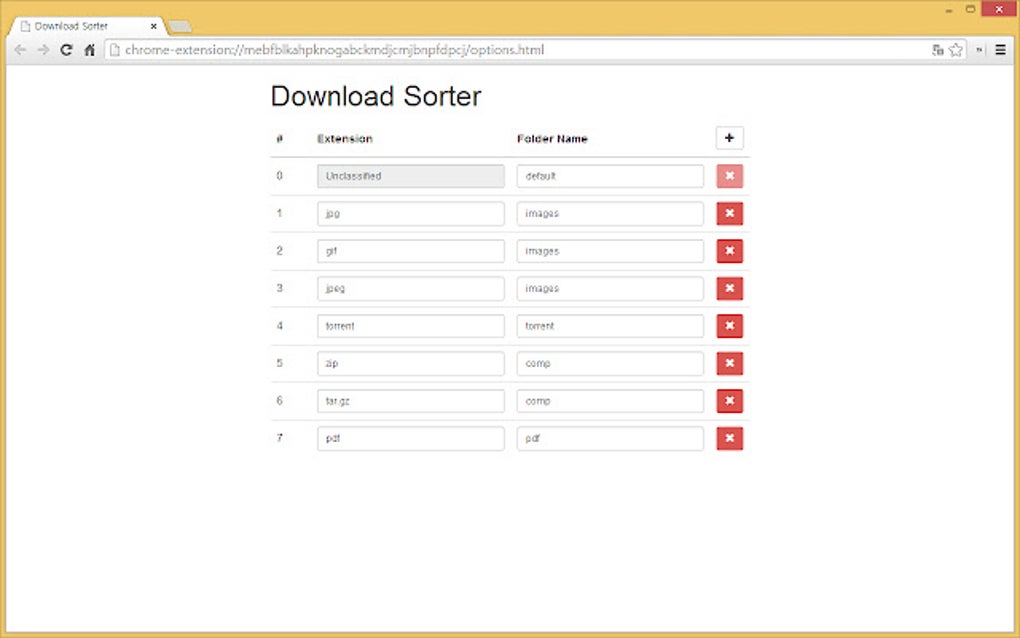
Task: Open the Chrome settings menu
Action: tap(1000, 49)
